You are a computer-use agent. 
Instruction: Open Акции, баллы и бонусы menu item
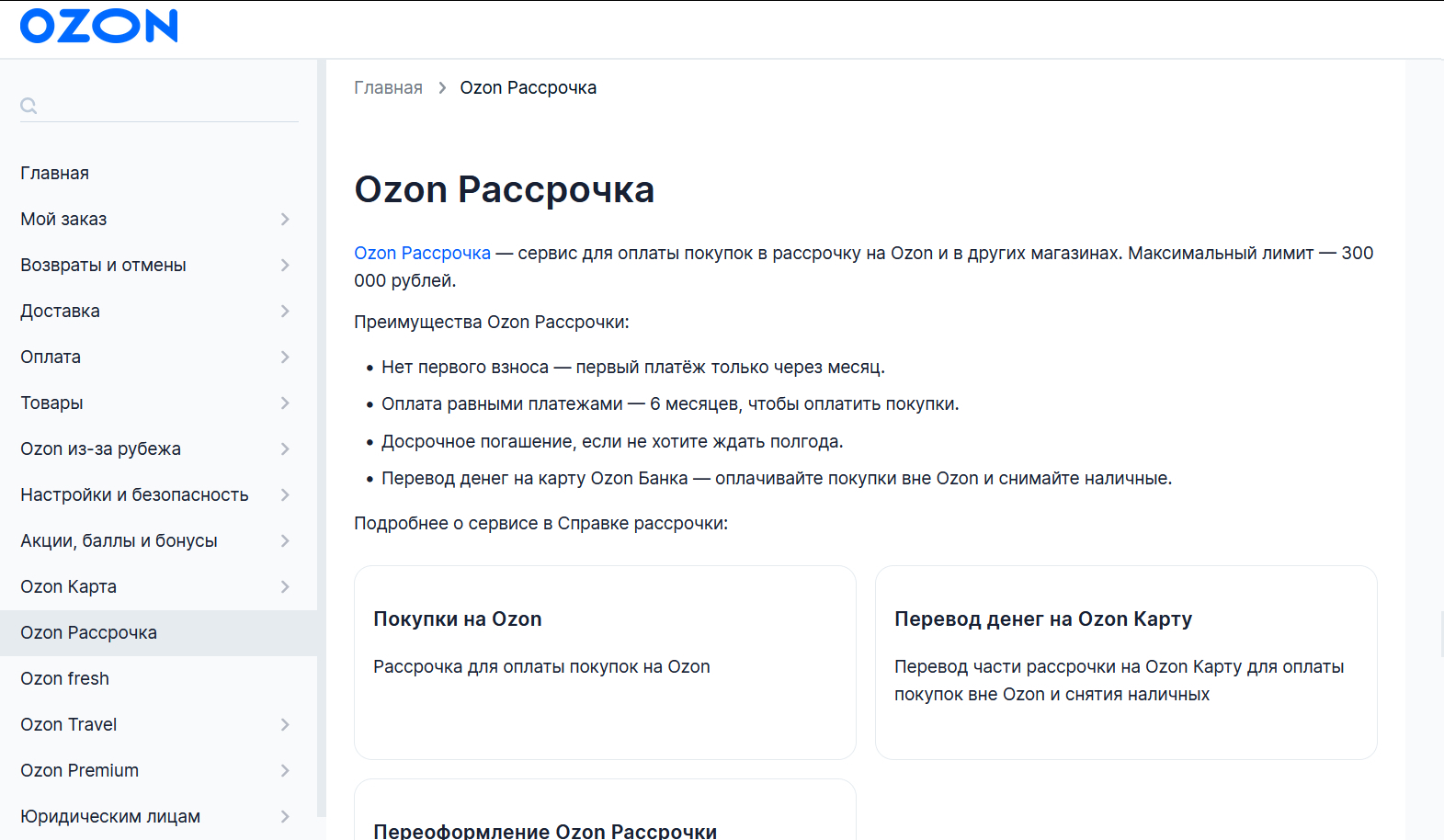(x=119, y=541)
